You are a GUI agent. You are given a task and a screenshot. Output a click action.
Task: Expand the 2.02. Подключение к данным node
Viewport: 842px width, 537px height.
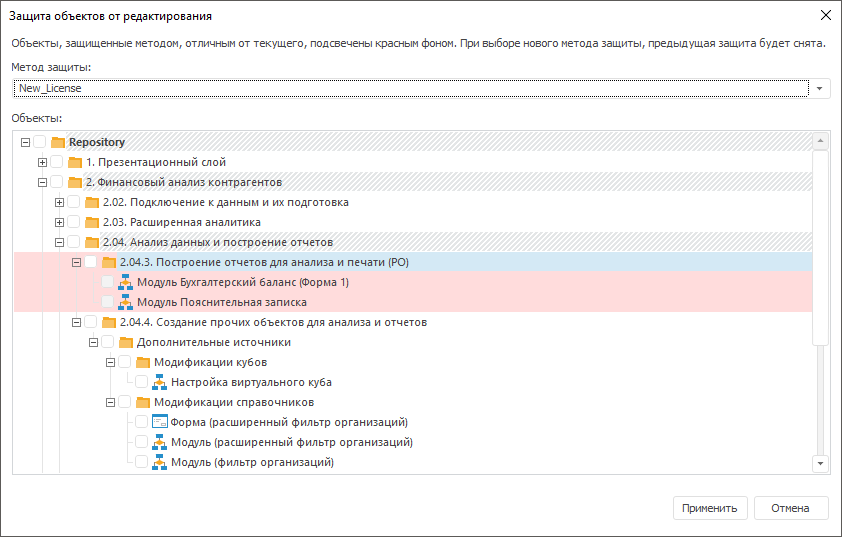60,202
